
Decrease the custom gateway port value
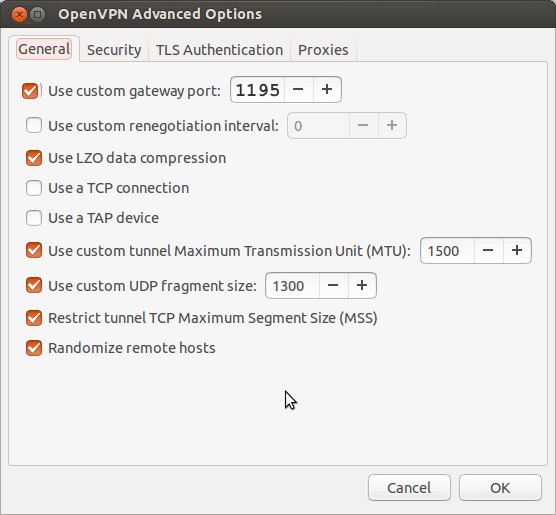click(299, 90)
